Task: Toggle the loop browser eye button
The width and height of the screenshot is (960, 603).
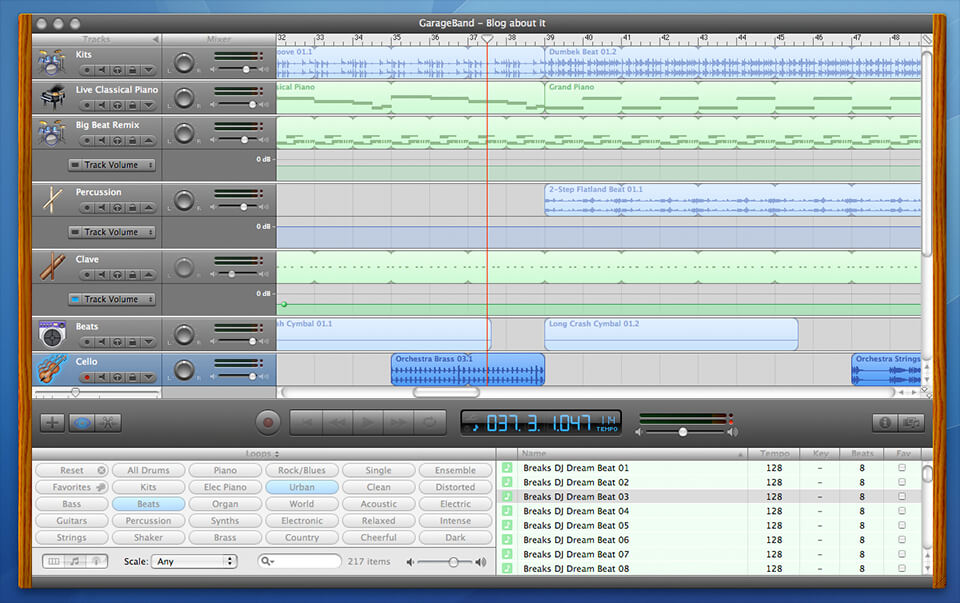Action: [82, 422]
